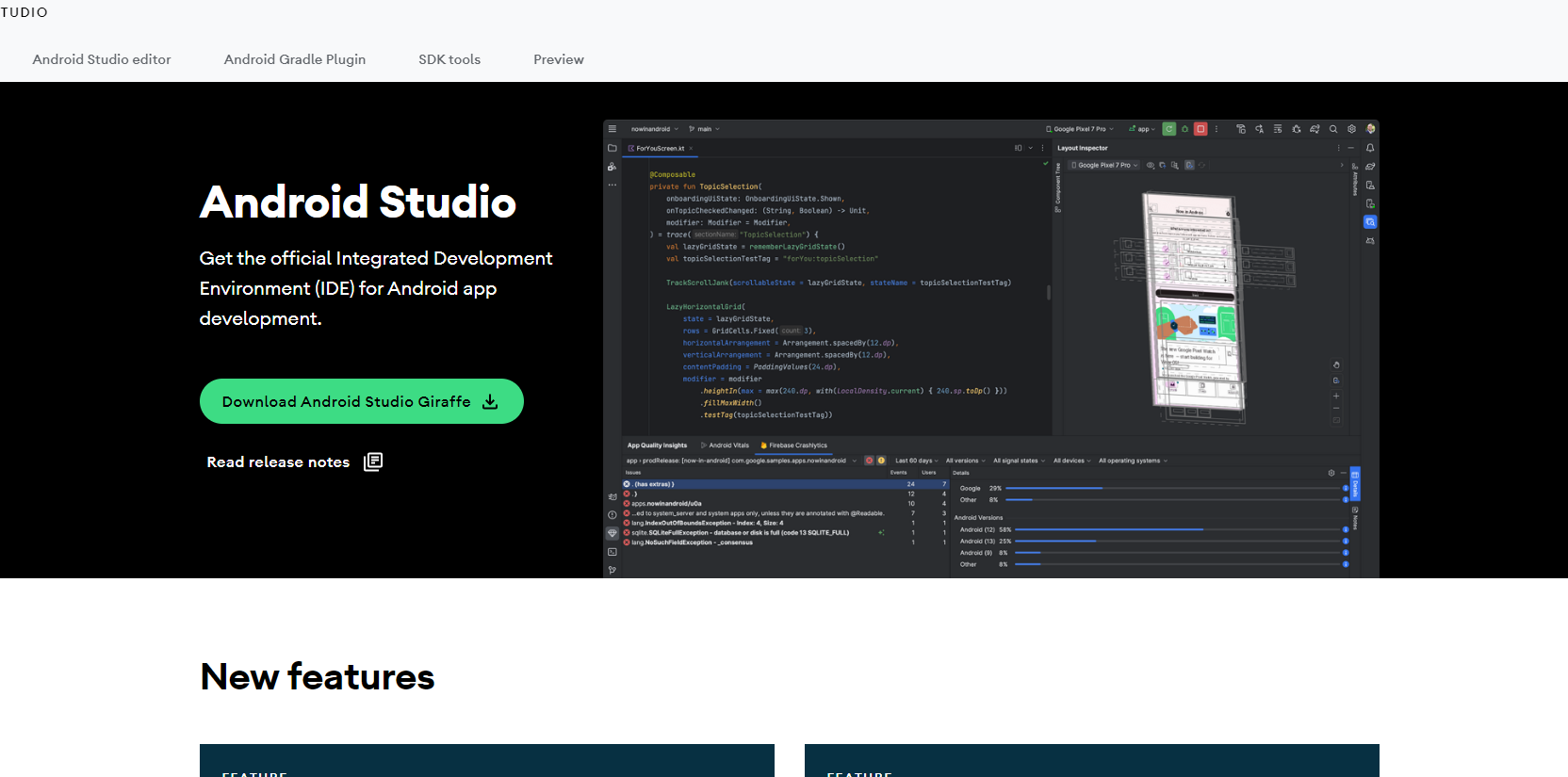Click the Details panel settings gear
This screenshot has height=777, width=1568.
coord(1331,473)
